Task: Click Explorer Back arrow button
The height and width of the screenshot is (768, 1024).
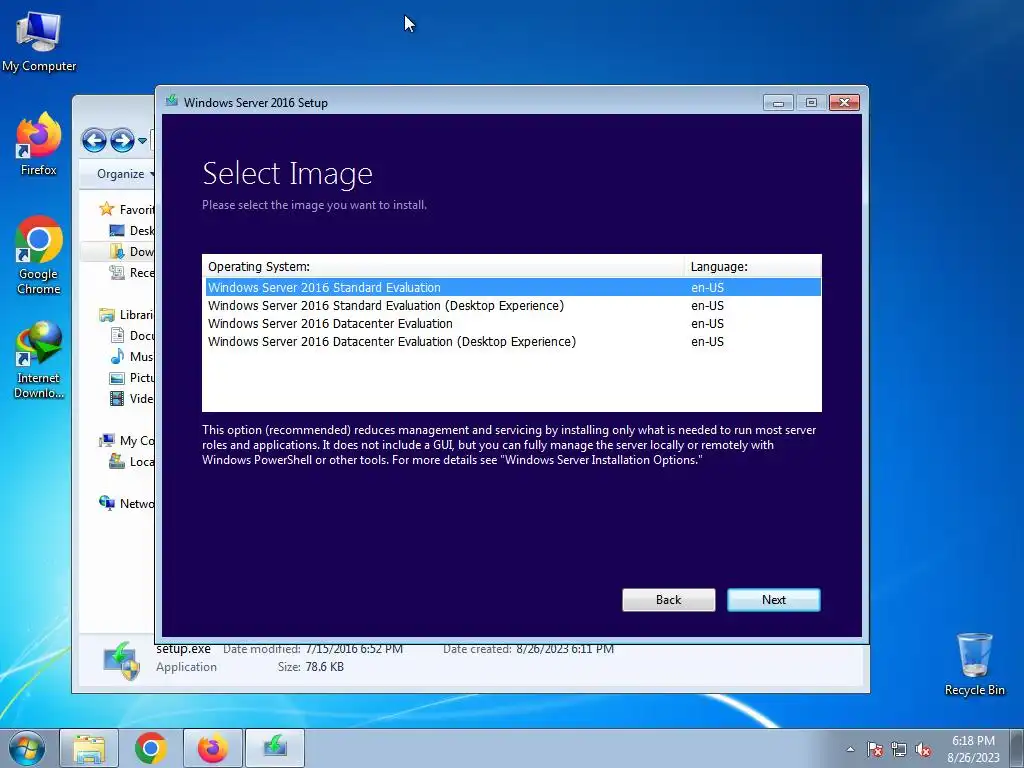Action: (x=94, y=140)
